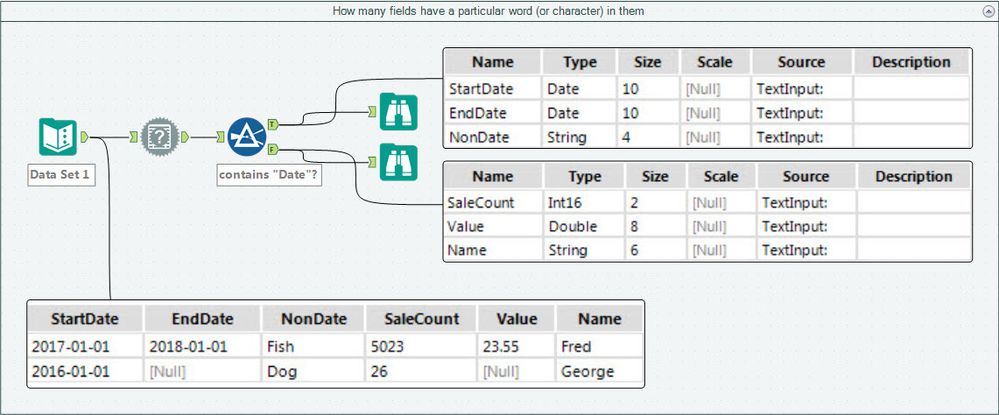
Task: Click StartDate row in top table
Action: 707,89
